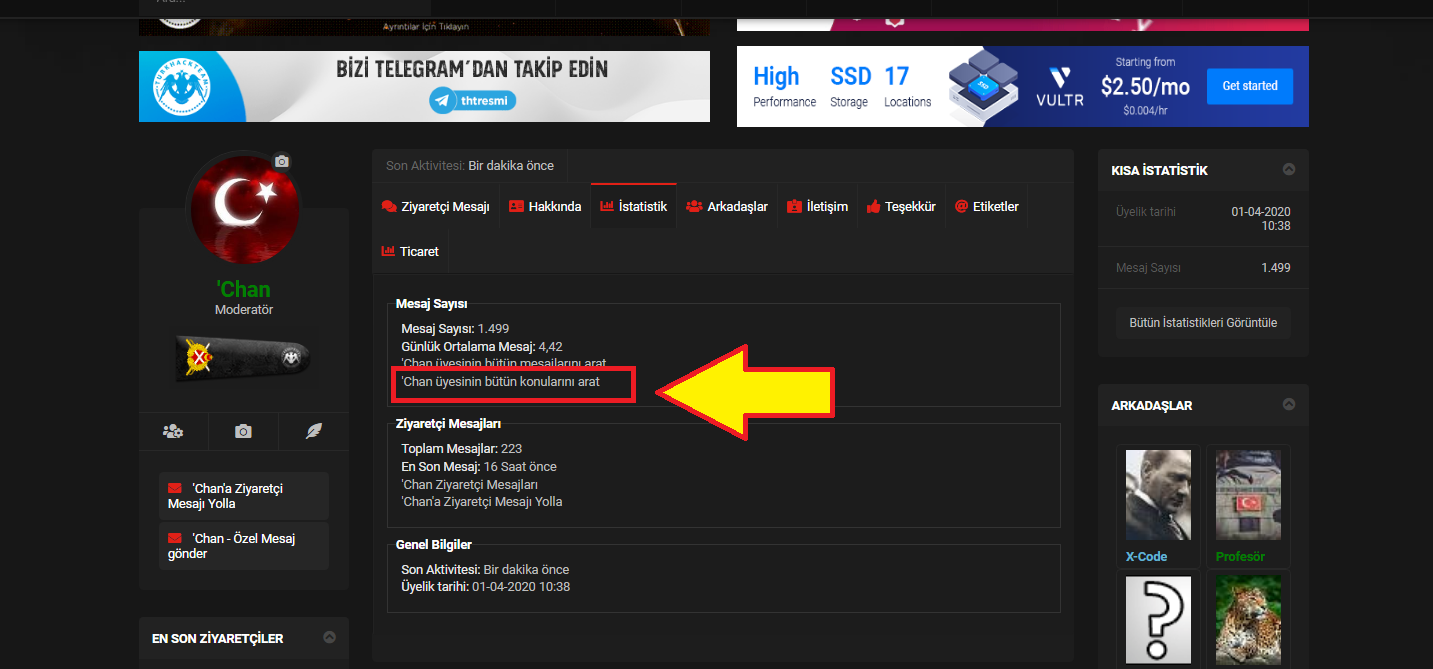Click 'Chan üyesinin bütün mesajlarını arat link
This screenshot has width=1433, height=669.
503,363
